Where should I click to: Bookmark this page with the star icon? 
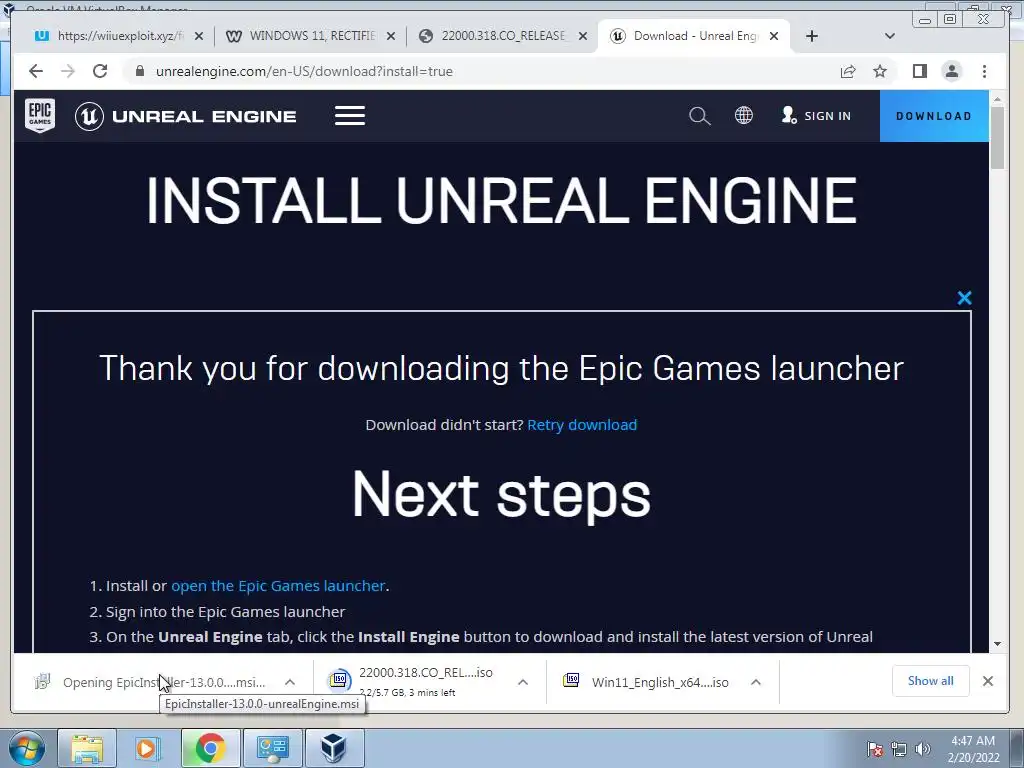click(880, 71)
